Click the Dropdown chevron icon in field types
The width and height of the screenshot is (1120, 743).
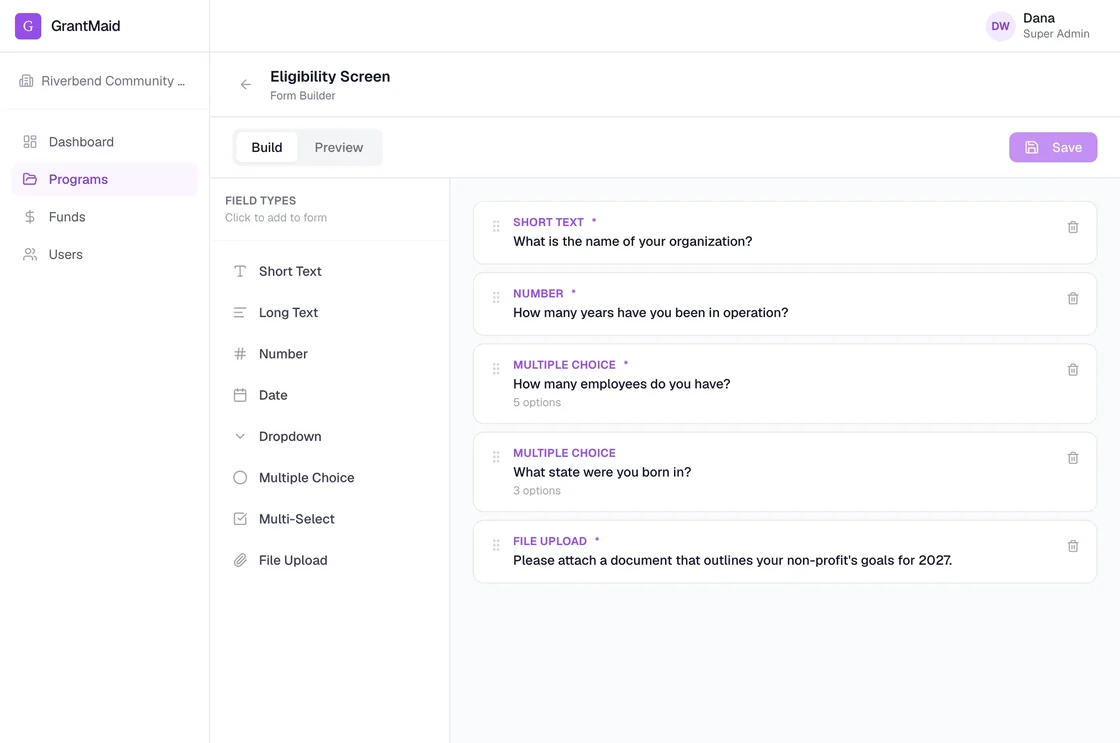coord(240,437)
